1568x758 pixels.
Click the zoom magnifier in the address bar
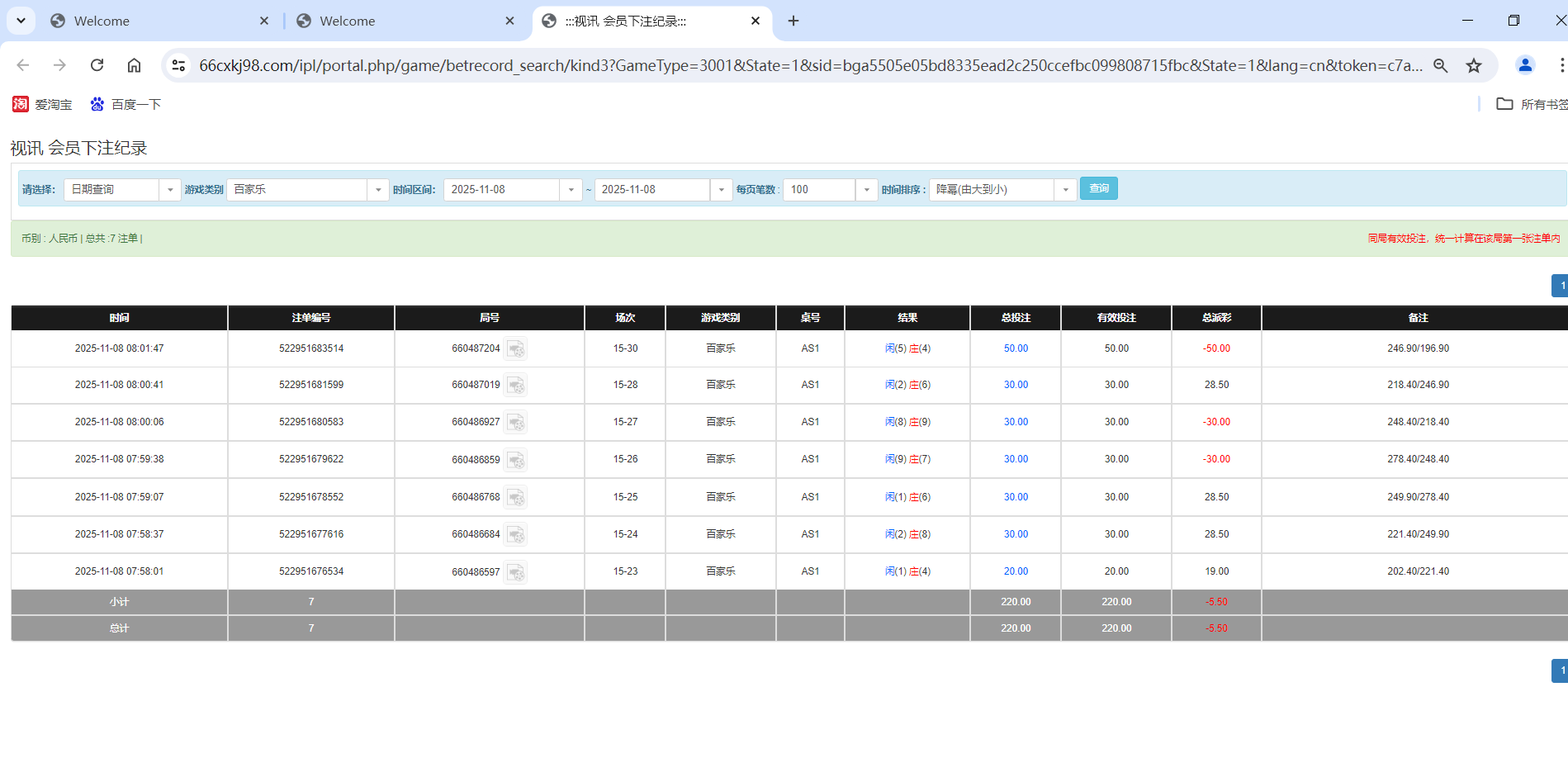[x=1440, y=65]
